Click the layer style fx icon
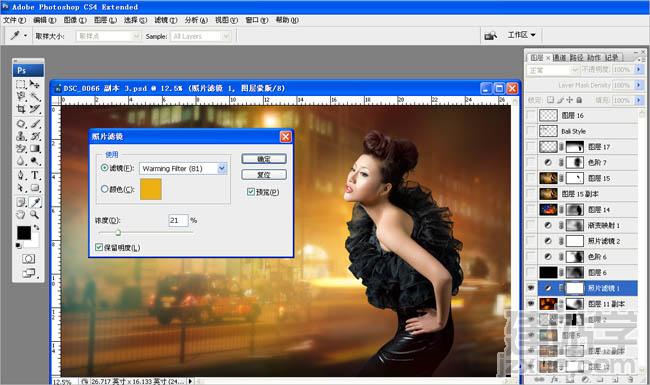 pyautogui.click(x=554, y=379)
